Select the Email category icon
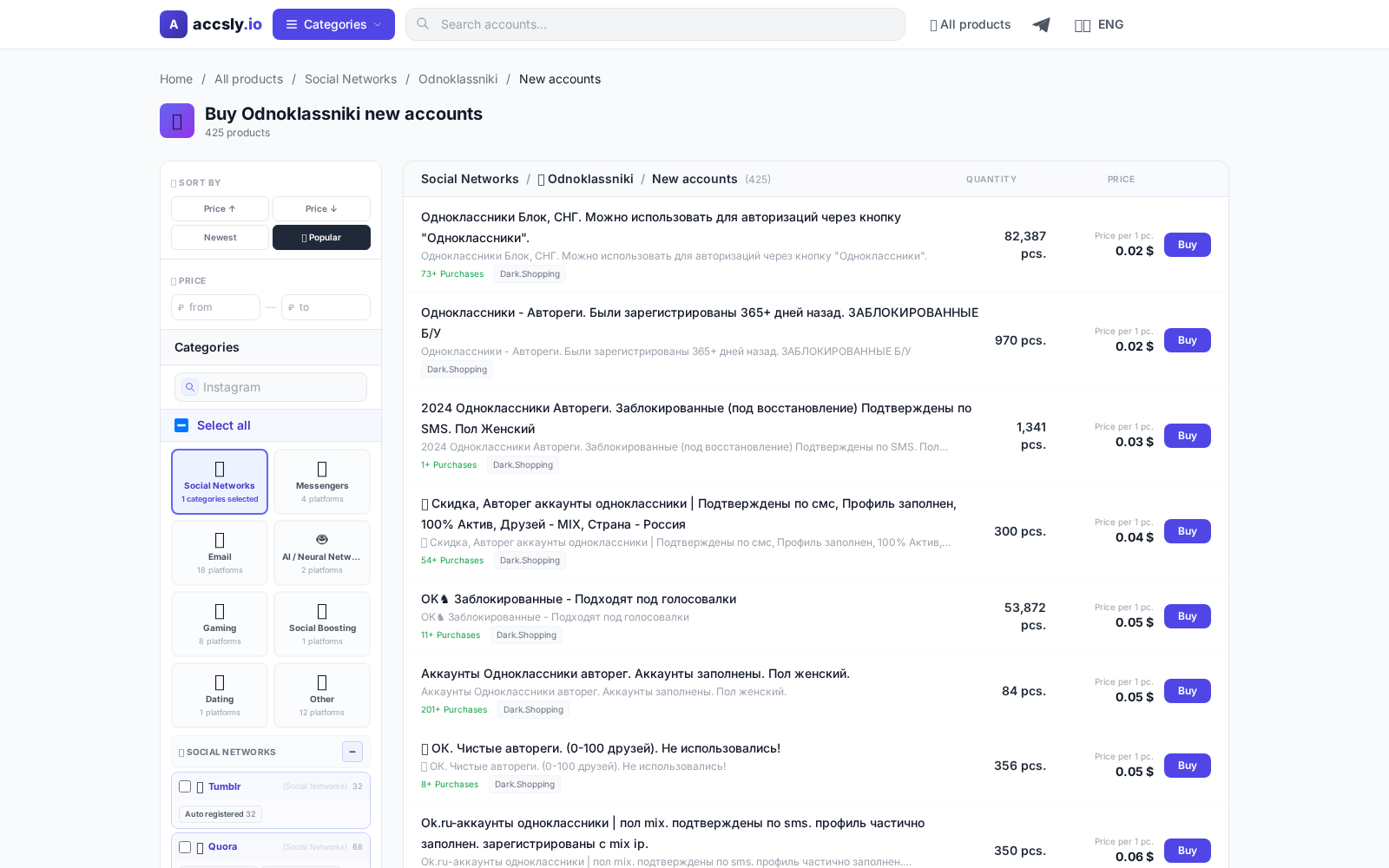This screenshot has width=1389, height=868. tap(219, 540)
